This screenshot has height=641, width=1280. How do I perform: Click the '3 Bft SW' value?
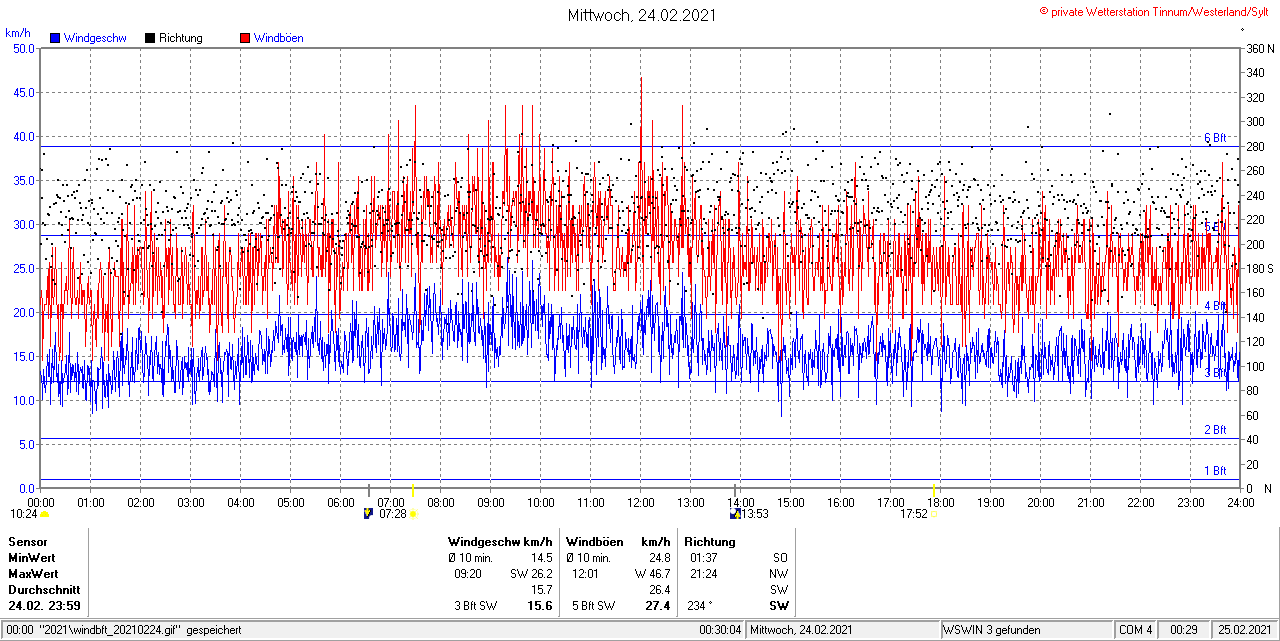[x=476, y=606]
